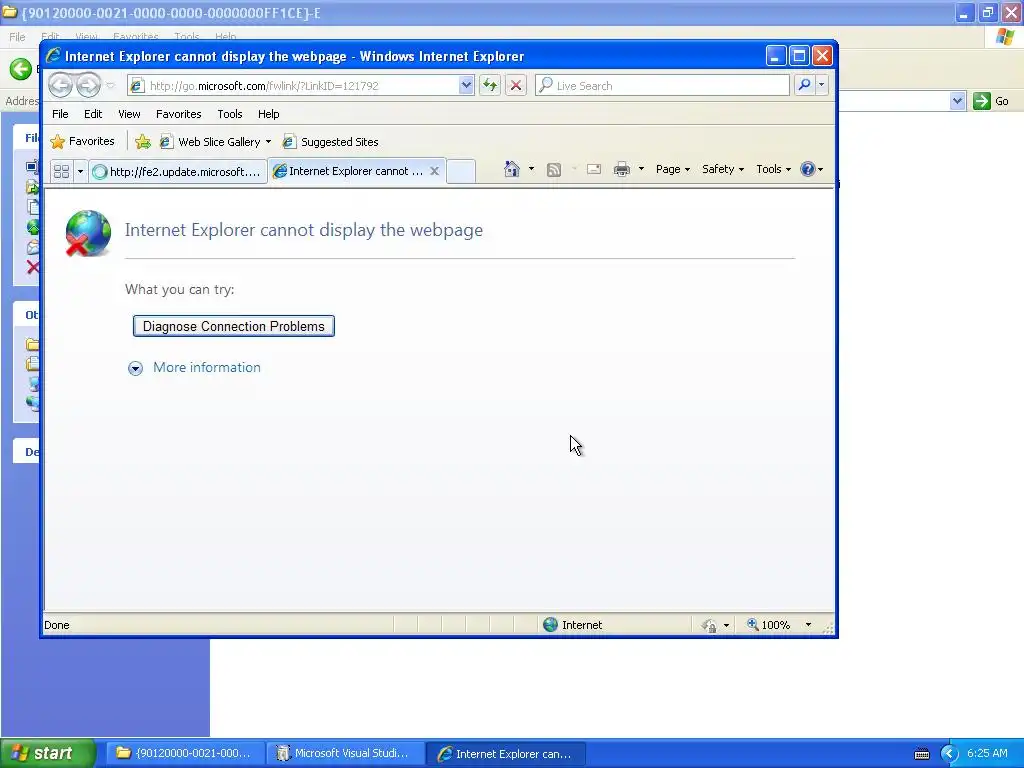Expand Explorer window address dropdown arrow

[x=957, y=101]
